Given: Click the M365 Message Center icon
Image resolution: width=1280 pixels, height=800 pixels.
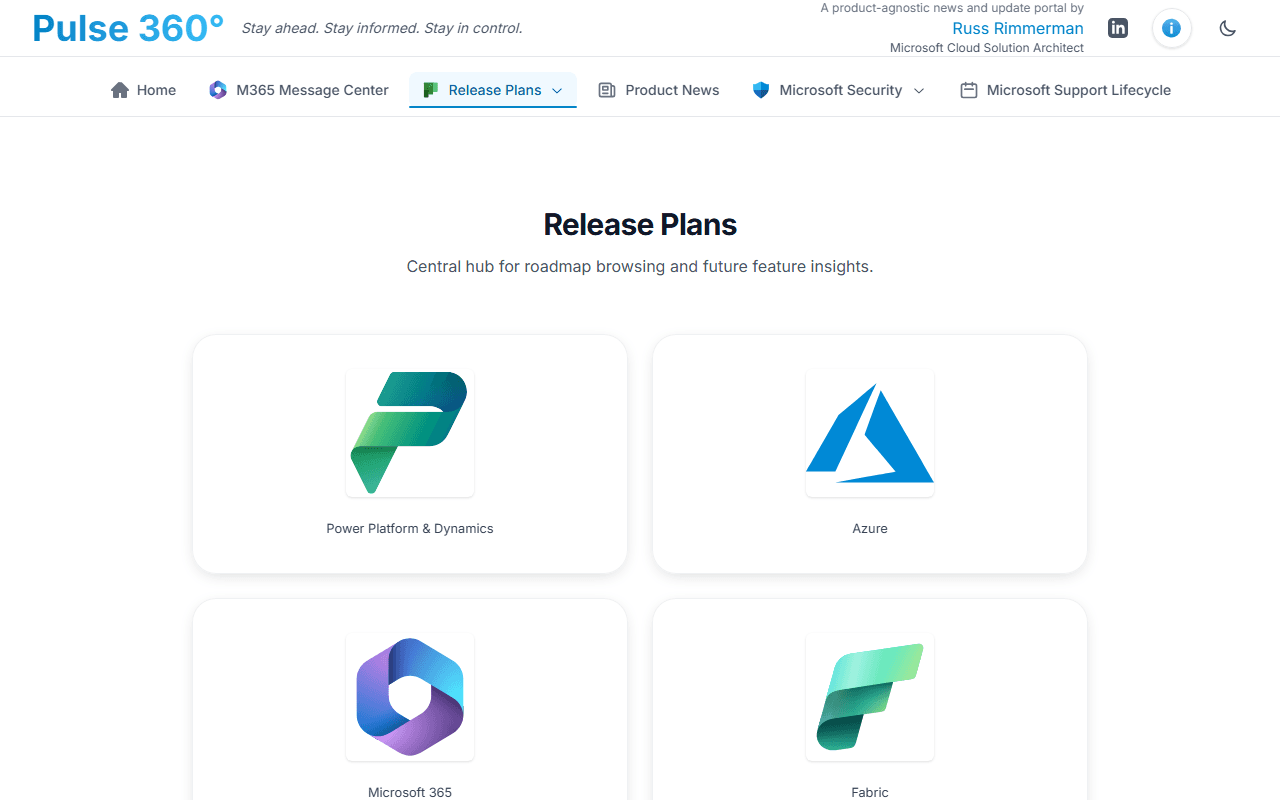Looking at the screenshot, I should point(218,90).
